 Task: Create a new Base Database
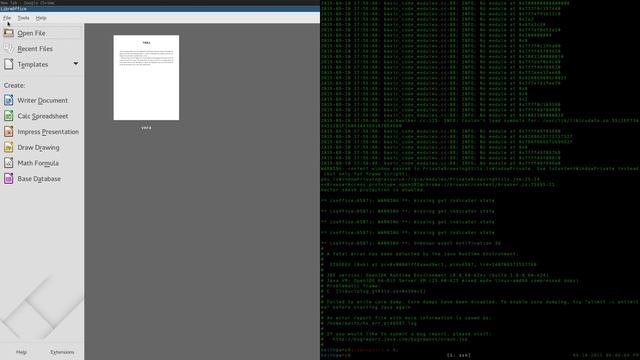pos(42,179)
